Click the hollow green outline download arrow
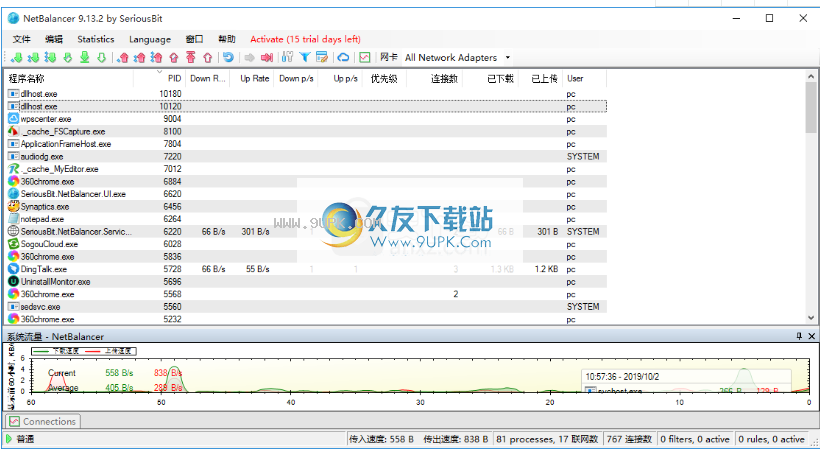The image size is (820, 451). point(101,58)
